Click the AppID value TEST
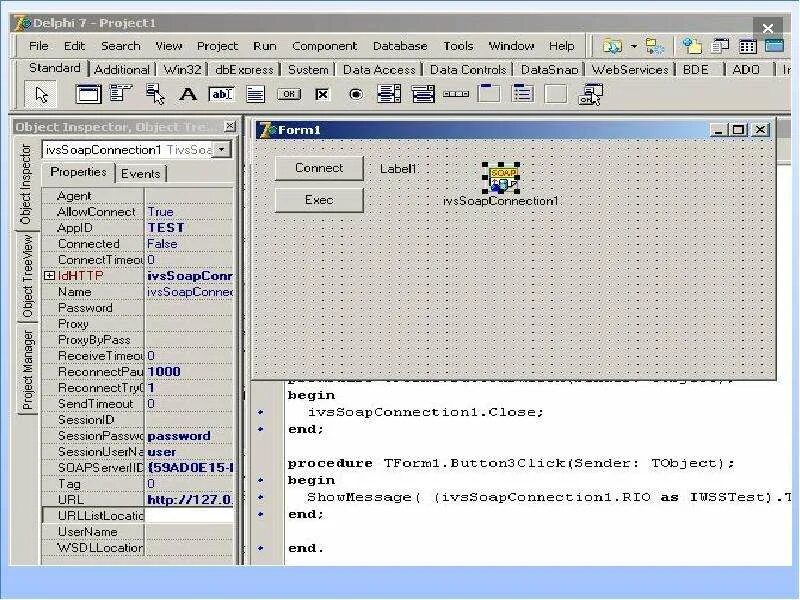The image size is (800, 600). click(189, 228)
